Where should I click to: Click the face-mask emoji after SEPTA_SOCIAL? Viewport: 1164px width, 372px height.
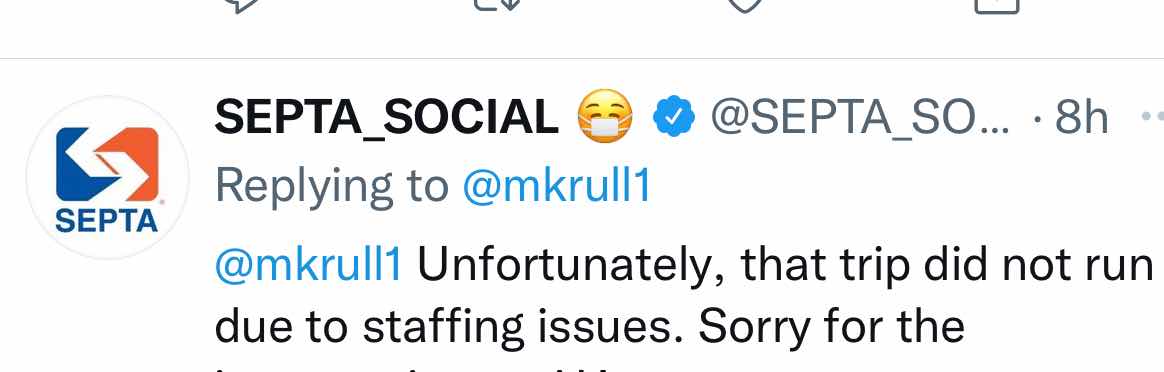point(604,117)
